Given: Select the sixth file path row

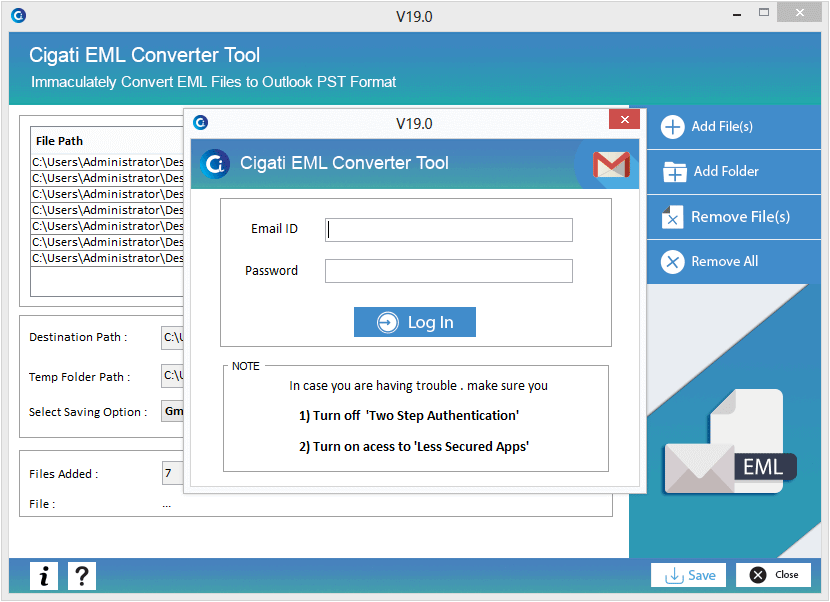Looking at the screenshot, I should pos(107,242).
